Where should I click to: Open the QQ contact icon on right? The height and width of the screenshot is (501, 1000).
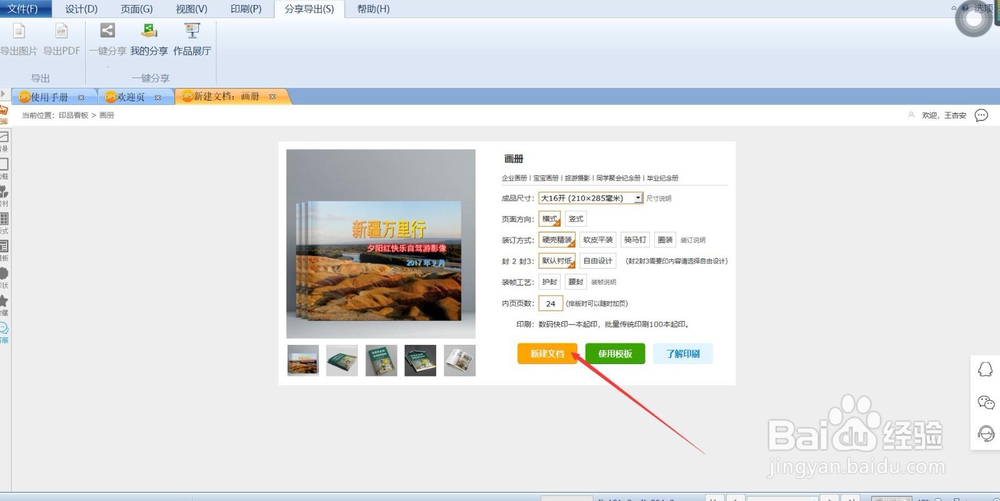[985, 369]
